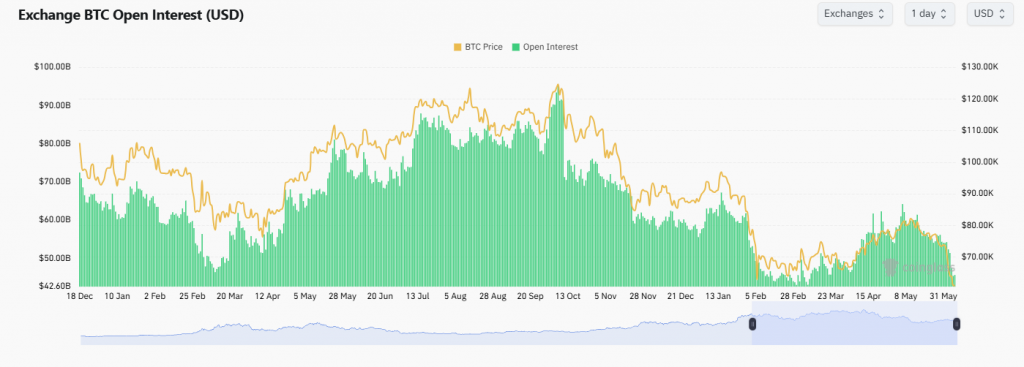The image size is (1024, 367).
Task: Click the '5 Nov' date label
Action: pos(605,296)
